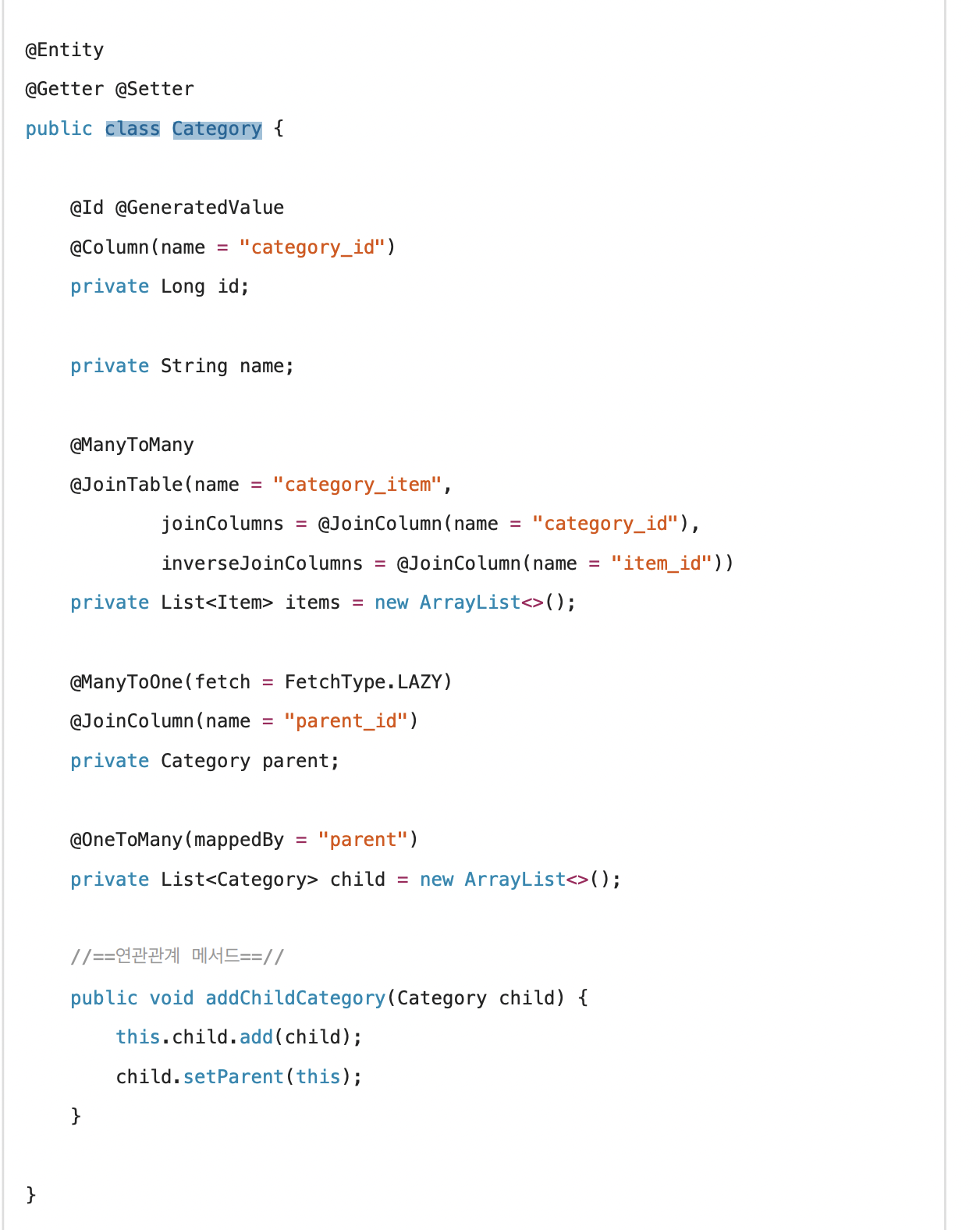Click the inverseJoinColumns parameter
This screenshot has width=980, height=1230.
pyautogui.click(x=262, y=563)
